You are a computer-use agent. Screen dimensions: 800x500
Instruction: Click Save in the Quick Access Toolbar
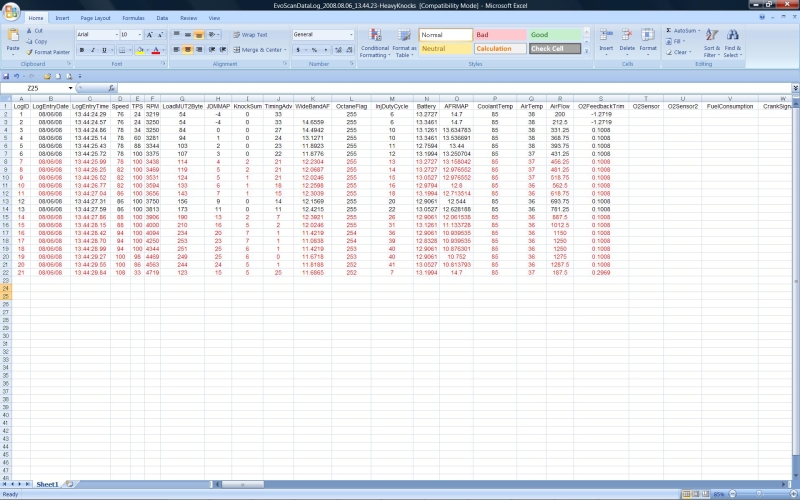pyautogui.click(x=6, y=76)
